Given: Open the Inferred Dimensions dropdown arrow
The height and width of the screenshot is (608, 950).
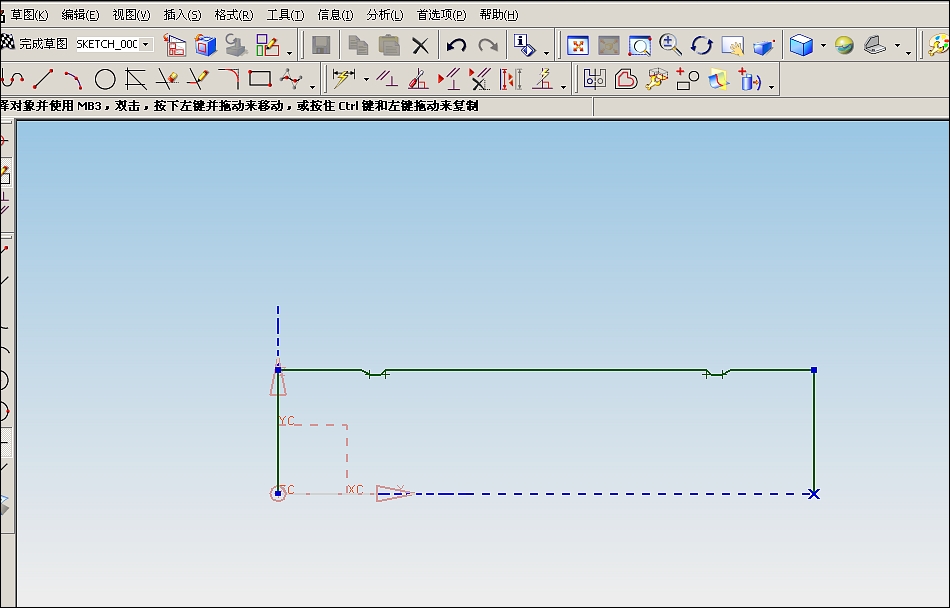Looking at the screenshot, I should pos(366,79).
